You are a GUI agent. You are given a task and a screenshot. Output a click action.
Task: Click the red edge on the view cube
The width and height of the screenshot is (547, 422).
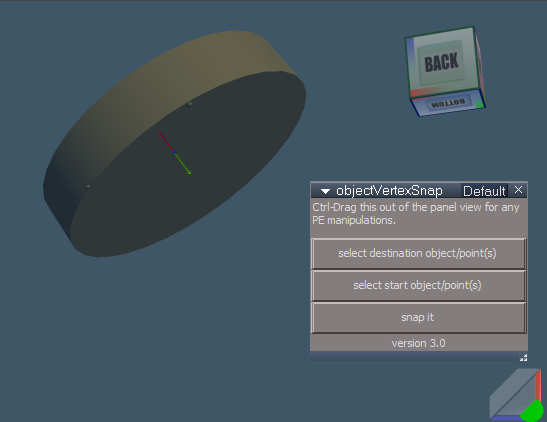coord(419,92)
